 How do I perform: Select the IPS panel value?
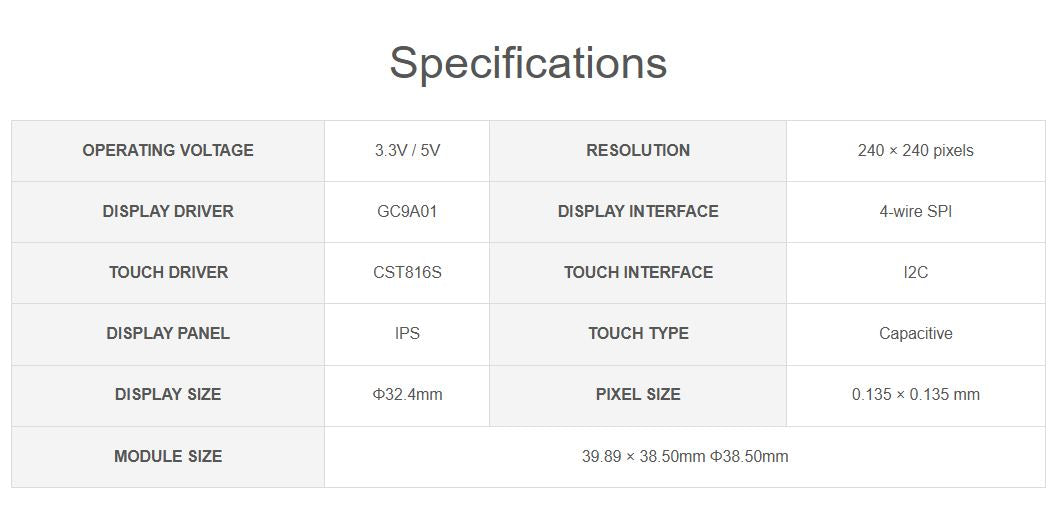[x=407, y=333]
